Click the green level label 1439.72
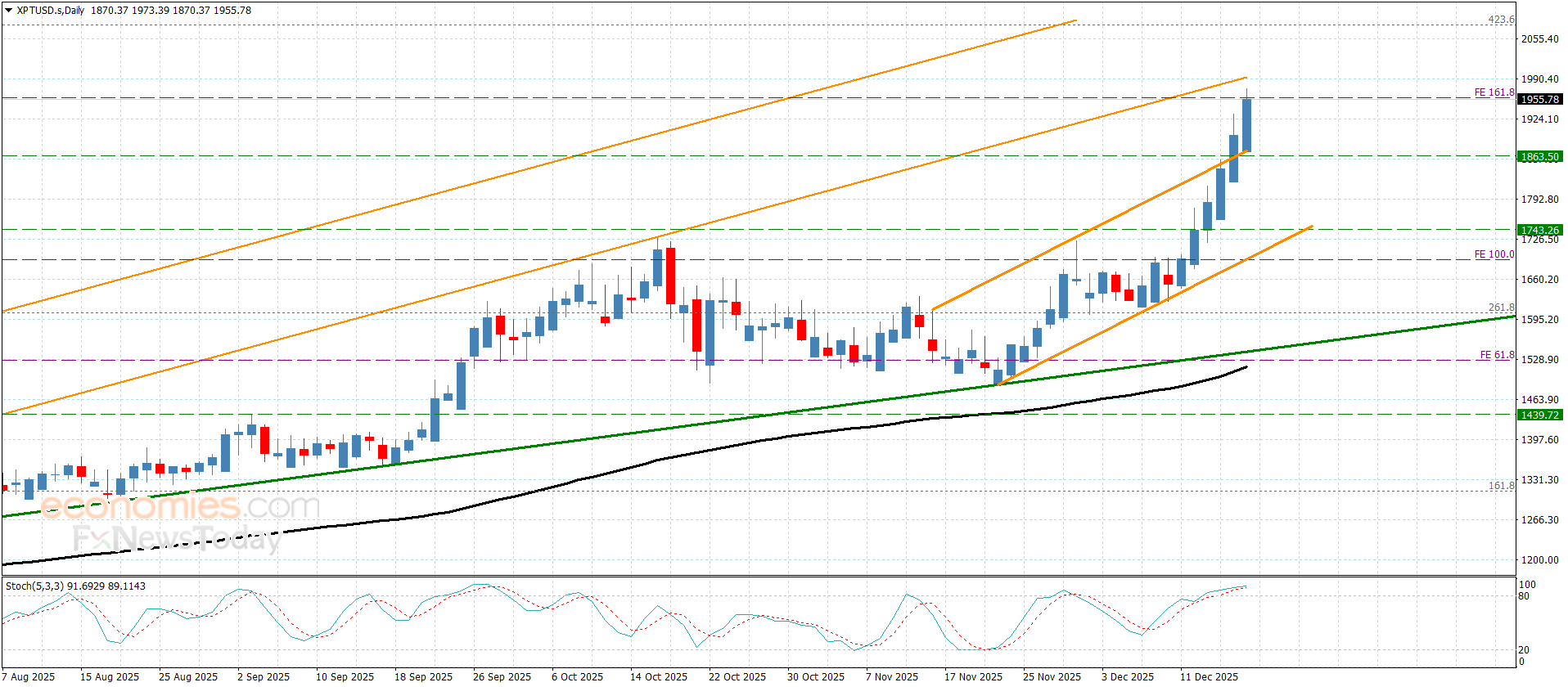 point(1540,415)
